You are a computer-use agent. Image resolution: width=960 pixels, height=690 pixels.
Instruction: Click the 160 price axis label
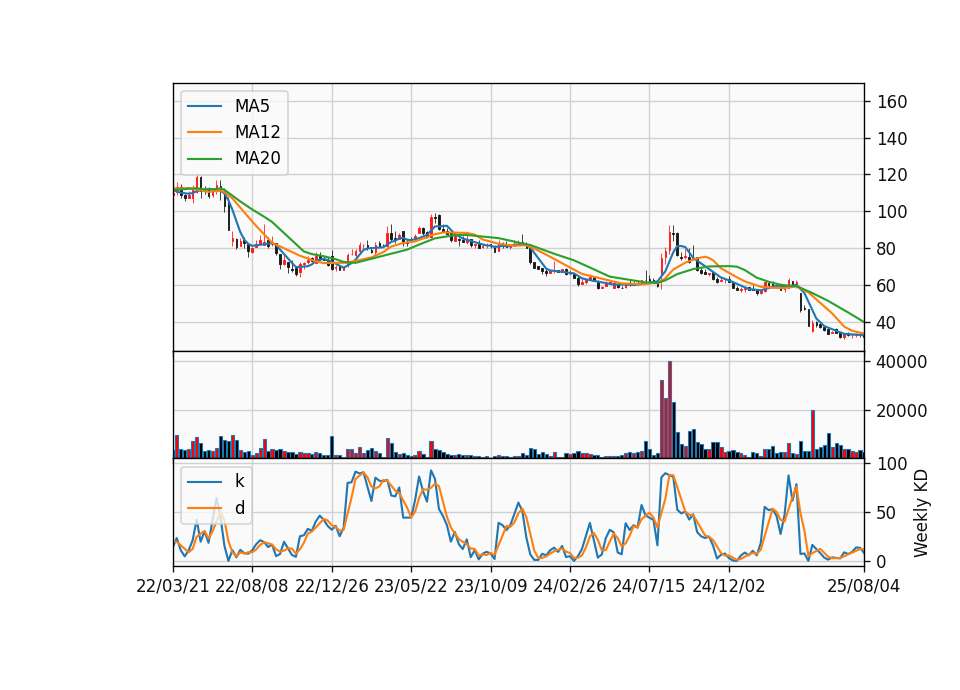(x=892, y=102)
